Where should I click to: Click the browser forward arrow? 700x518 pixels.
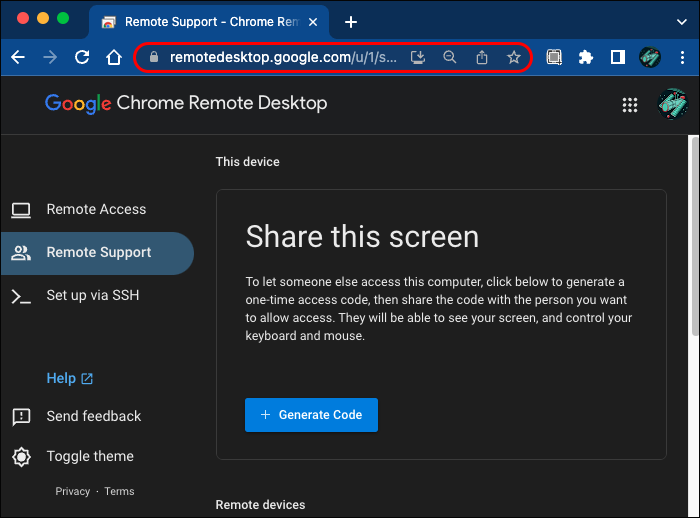click(x=50, y=57)
